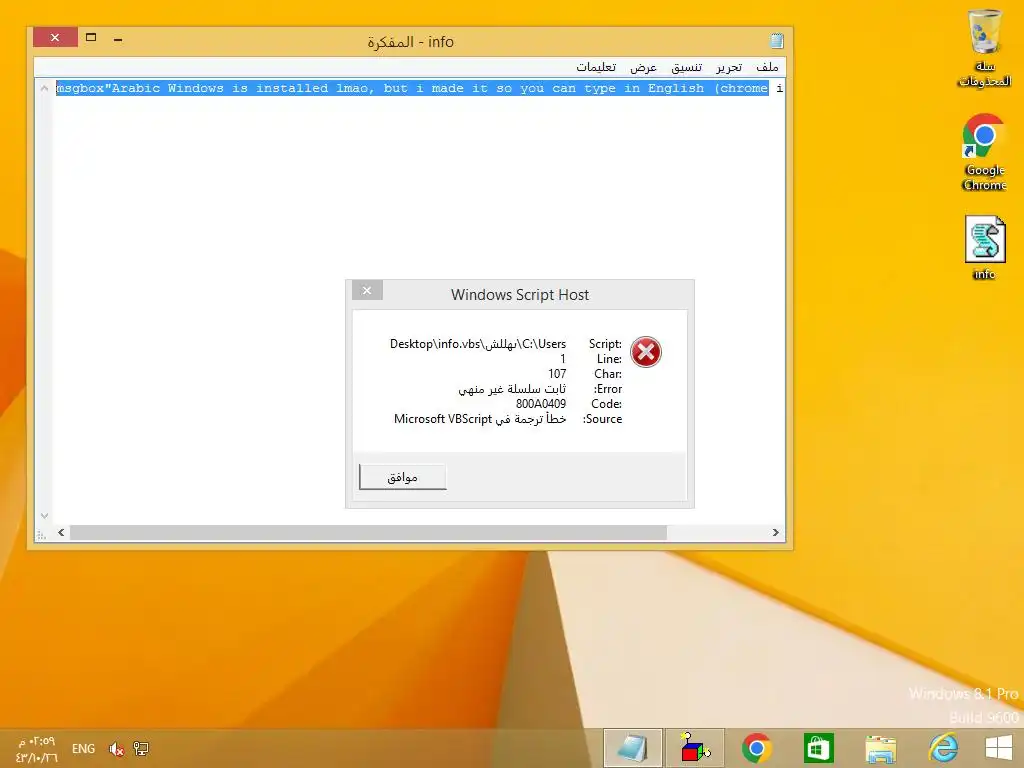Open the network tray icon

pos(140,749)
